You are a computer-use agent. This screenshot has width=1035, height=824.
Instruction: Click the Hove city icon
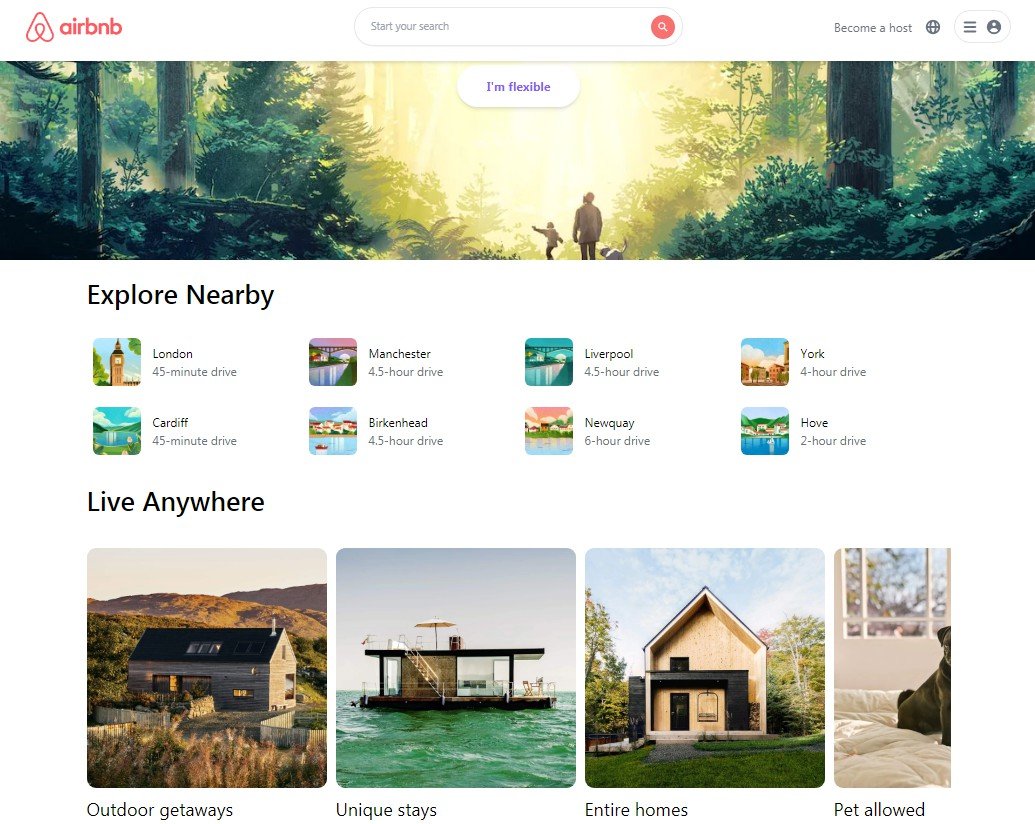764,431
